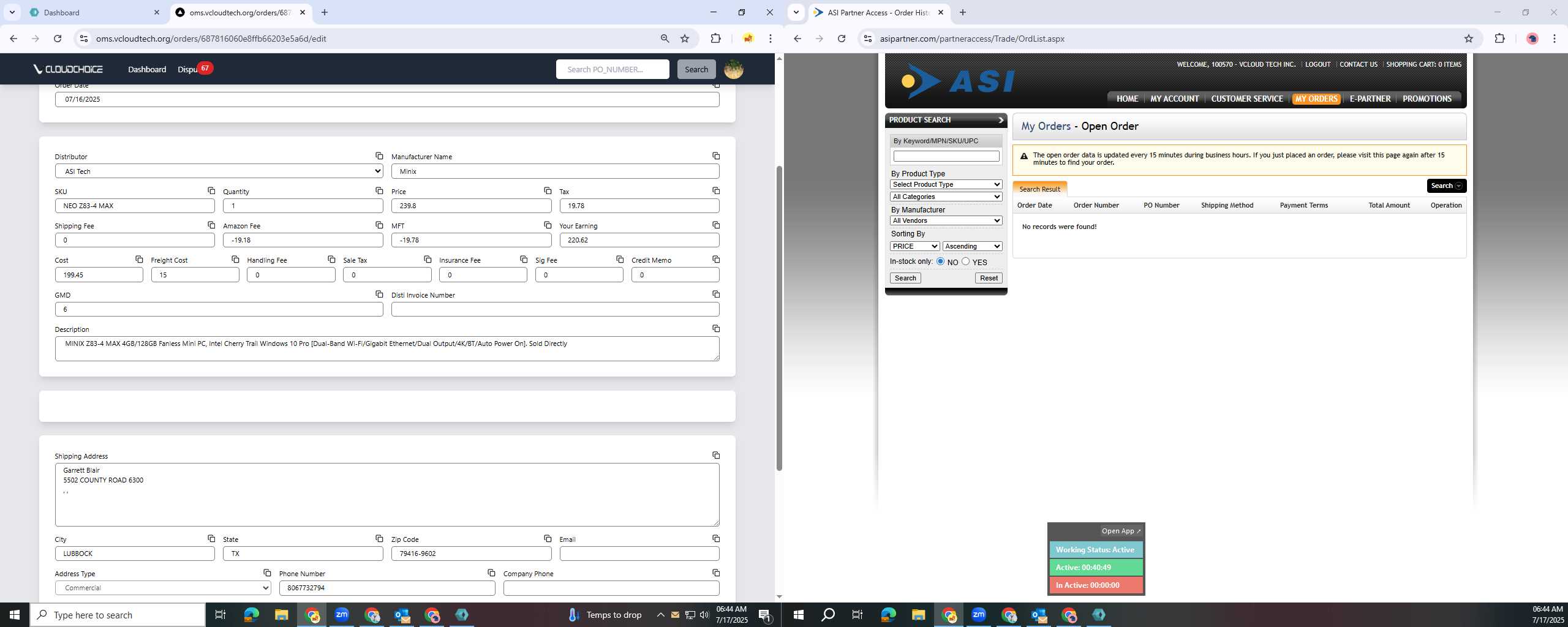Copy the Zip Code value
1568x627 pixels.
click(548, 538)
